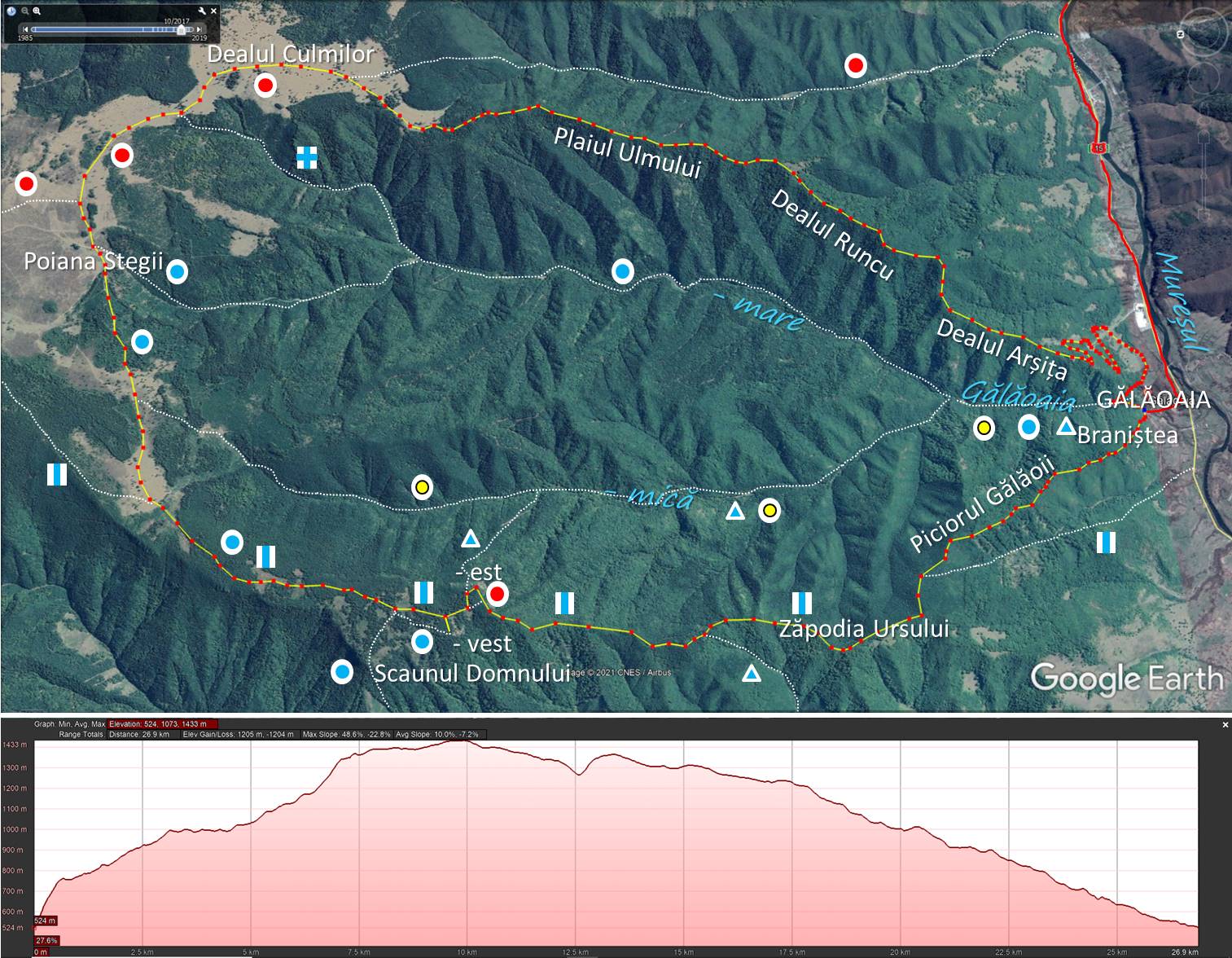Screen dimensions: 1232x958
Task: Click the Max Slope statistic box
Action: (x=346, y=734)
